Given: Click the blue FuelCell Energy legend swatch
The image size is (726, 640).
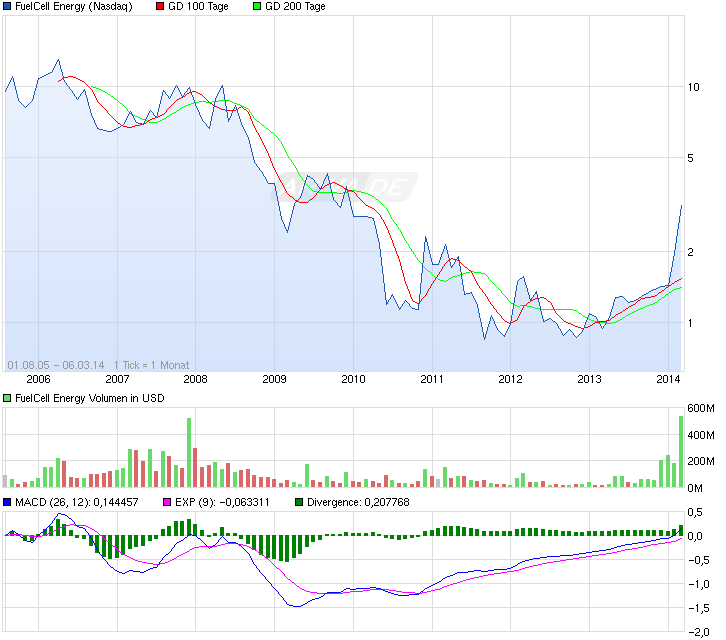Looking at the screenshot, I should point(7,6).
